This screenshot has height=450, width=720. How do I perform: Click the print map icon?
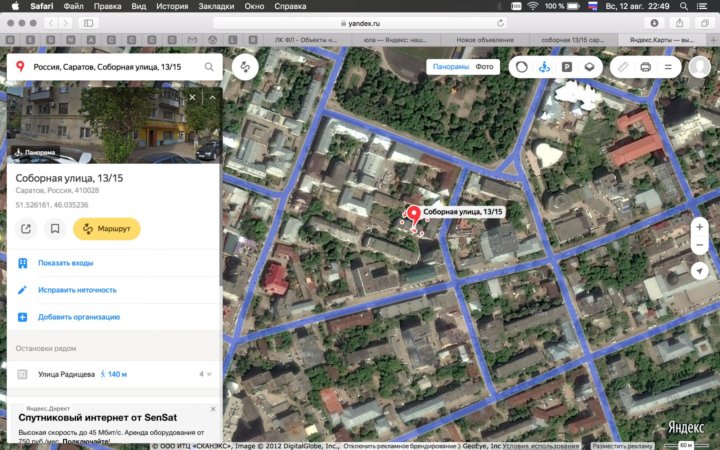645,67
